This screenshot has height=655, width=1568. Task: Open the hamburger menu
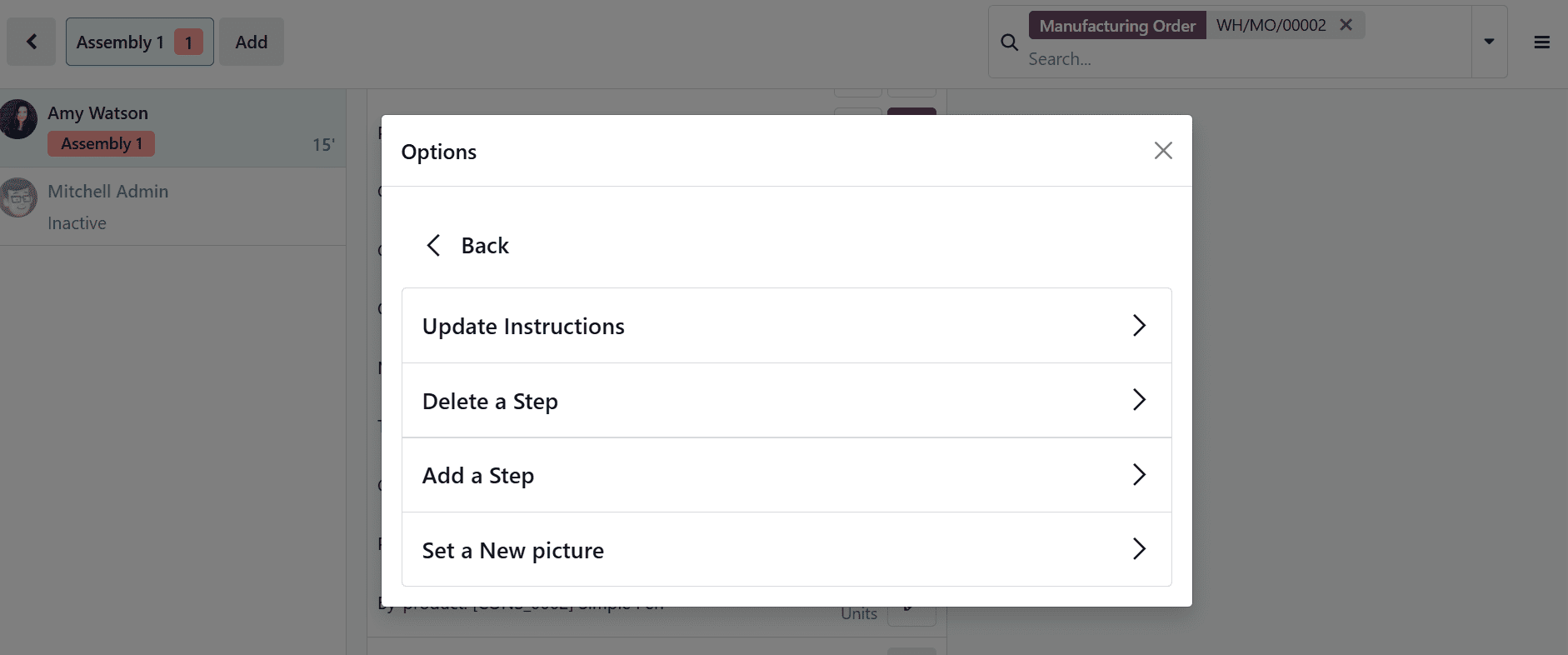click(1542, 41)
